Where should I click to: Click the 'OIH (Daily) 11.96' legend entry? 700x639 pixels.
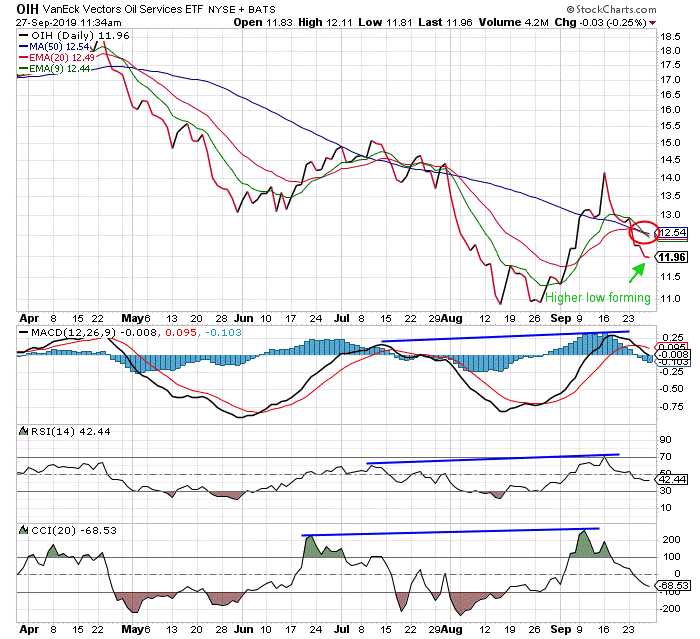pos(74,36)
